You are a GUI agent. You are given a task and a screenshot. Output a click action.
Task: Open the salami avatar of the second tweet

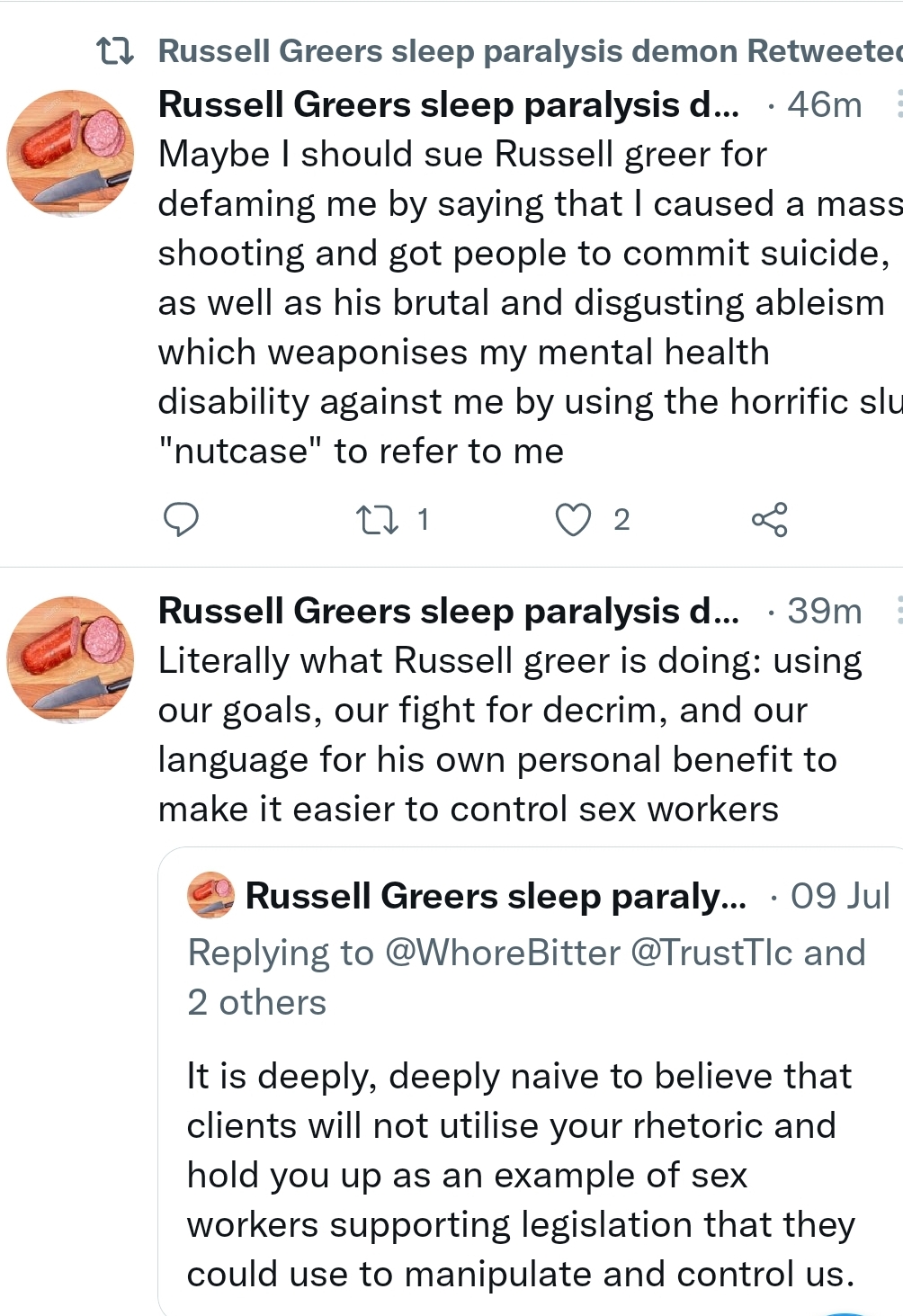pyautogui.click(x=70, y=659)
